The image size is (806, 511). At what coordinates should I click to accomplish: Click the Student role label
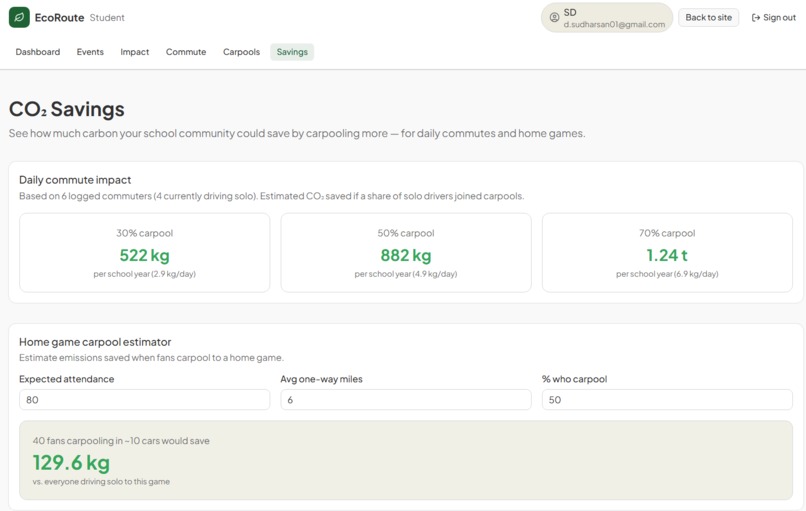click(x=107, y=17)
